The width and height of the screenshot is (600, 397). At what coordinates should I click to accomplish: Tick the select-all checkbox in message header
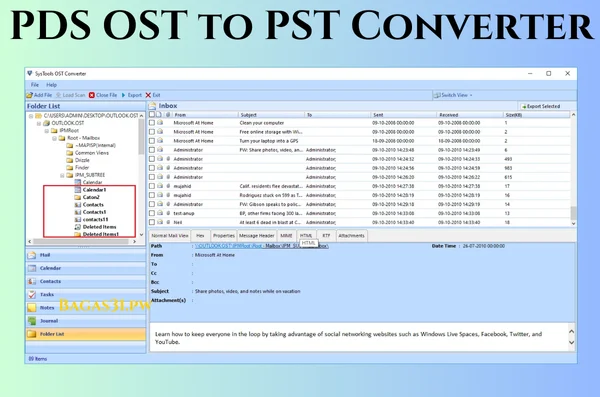152,114
